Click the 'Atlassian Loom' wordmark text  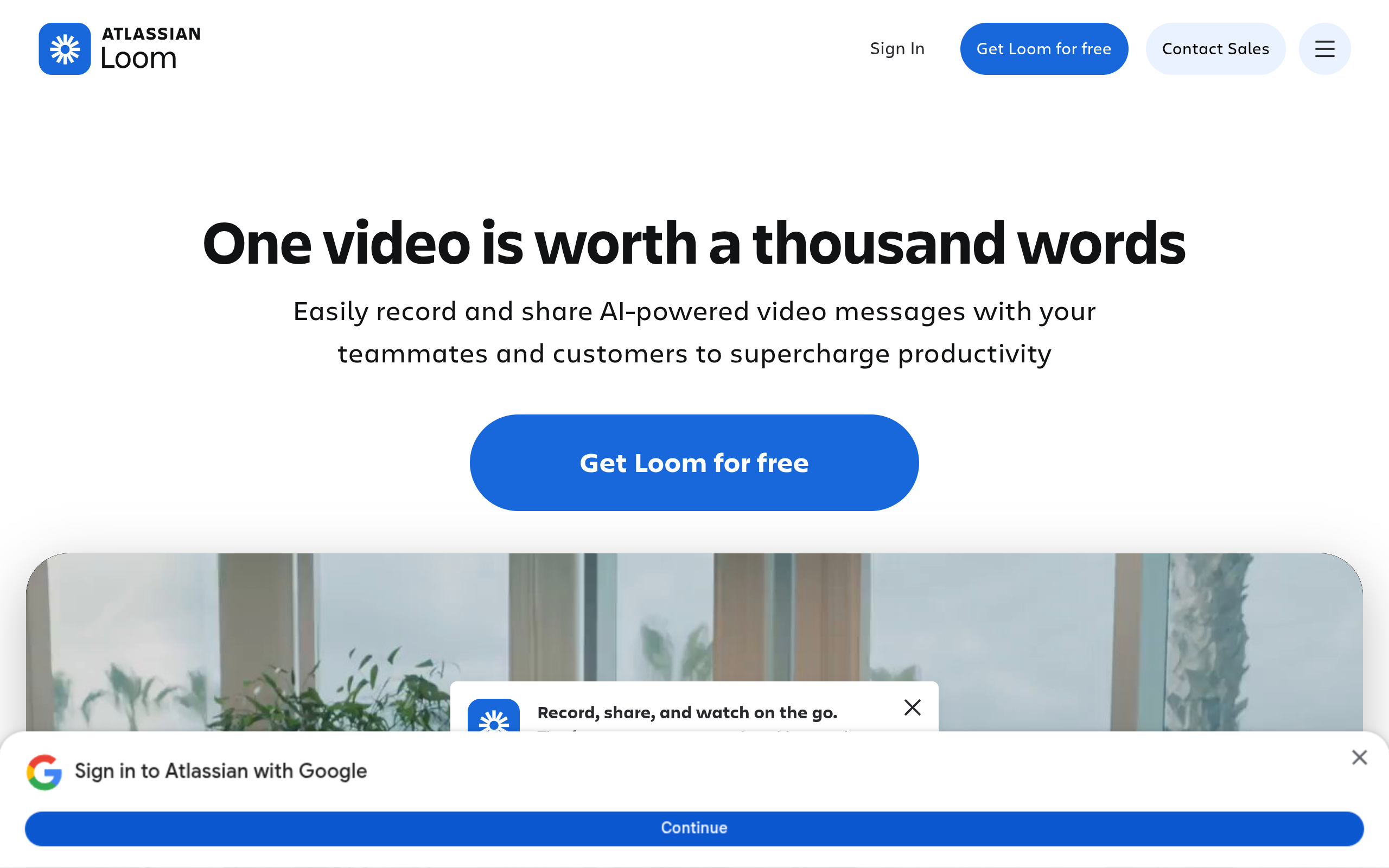[x=151, y=49]
